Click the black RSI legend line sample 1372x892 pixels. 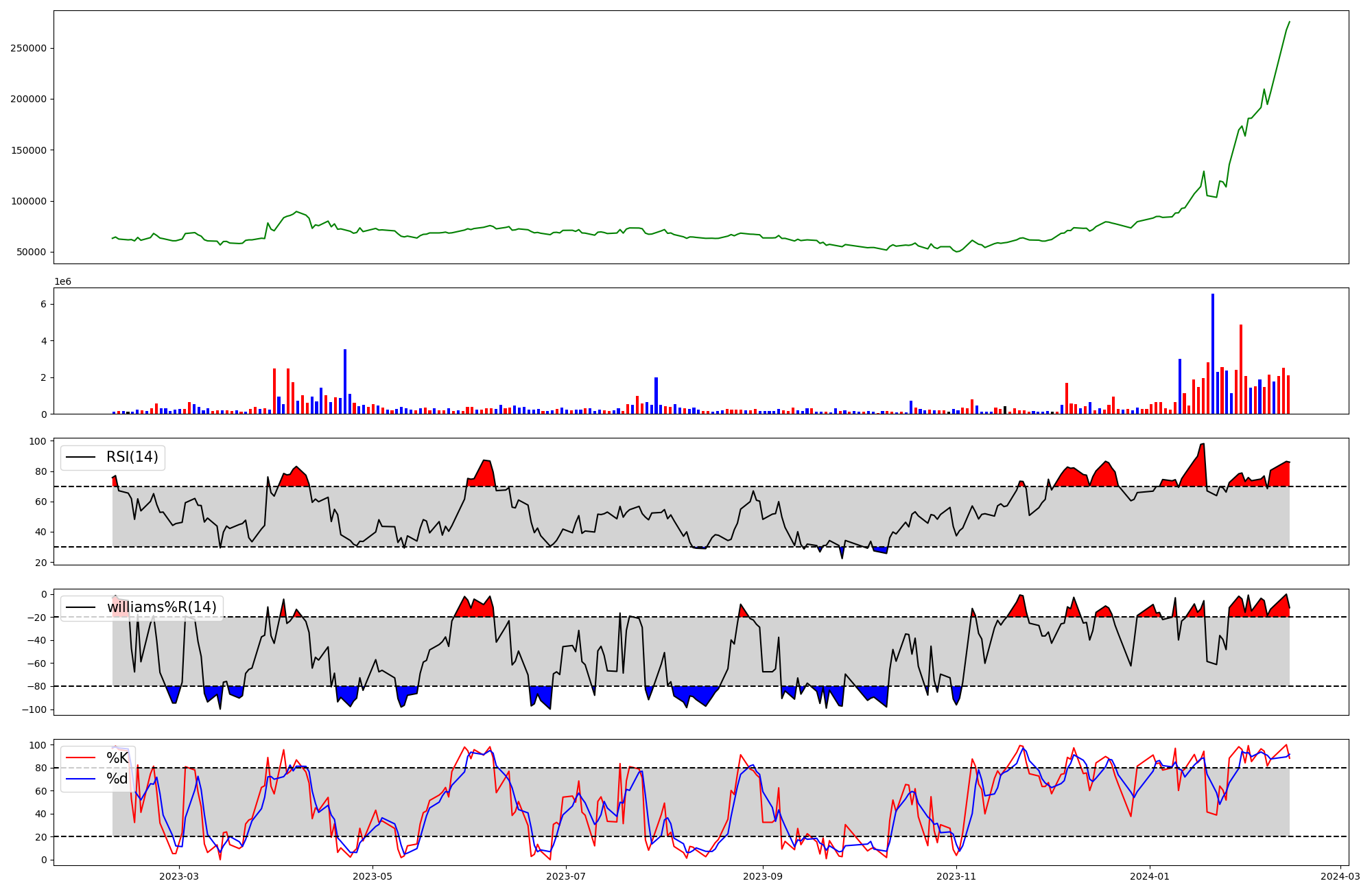coord(82,458)
